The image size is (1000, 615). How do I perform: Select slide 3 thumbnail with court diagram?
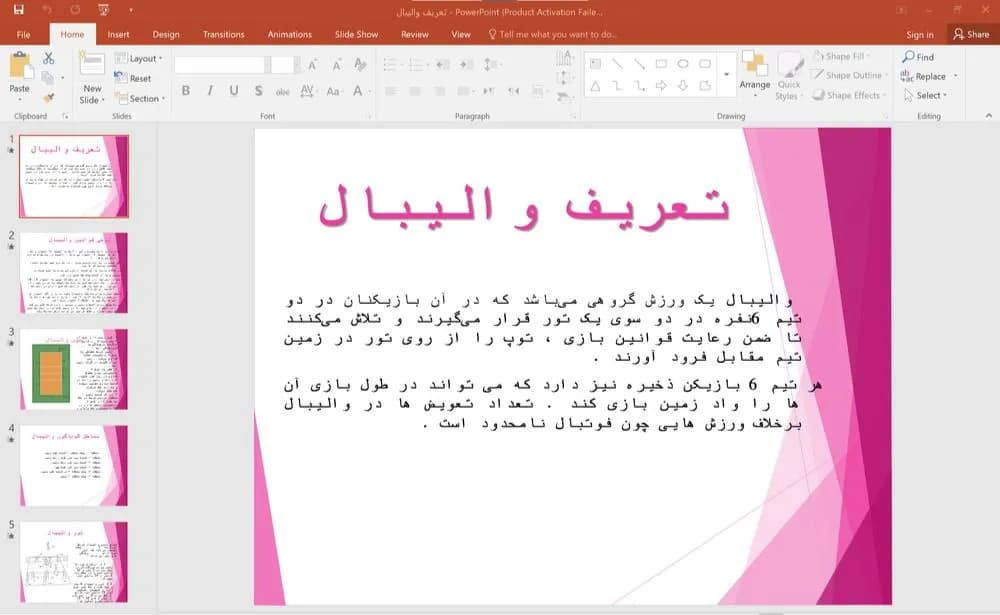pos(74,369)
